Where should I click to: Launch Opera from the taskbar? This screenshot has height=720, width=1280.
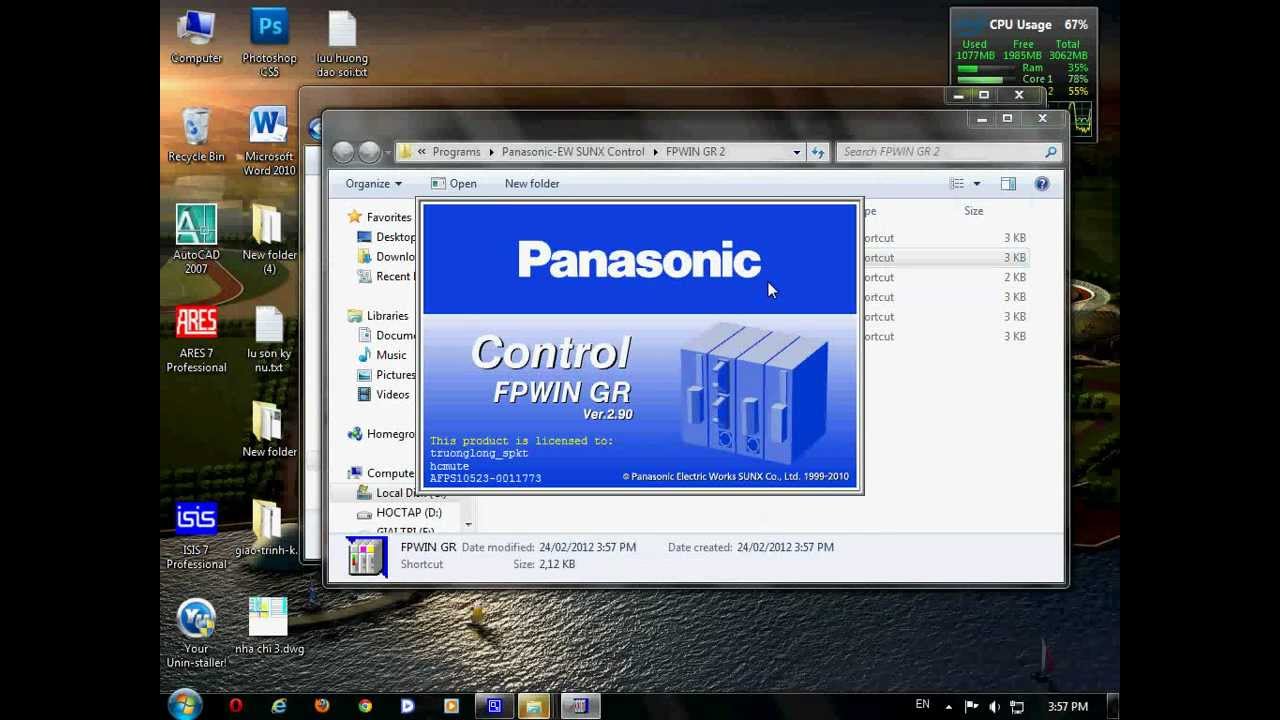pos(236,706)
